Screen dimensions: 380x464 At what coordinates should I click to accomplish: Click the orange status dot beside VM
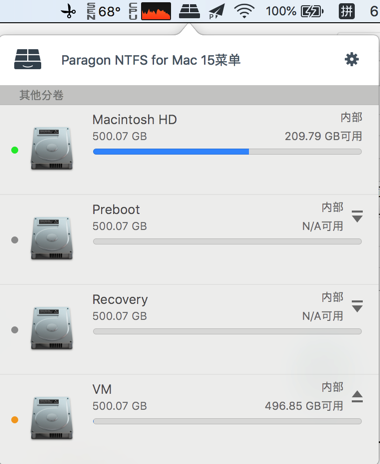(15, 420)
